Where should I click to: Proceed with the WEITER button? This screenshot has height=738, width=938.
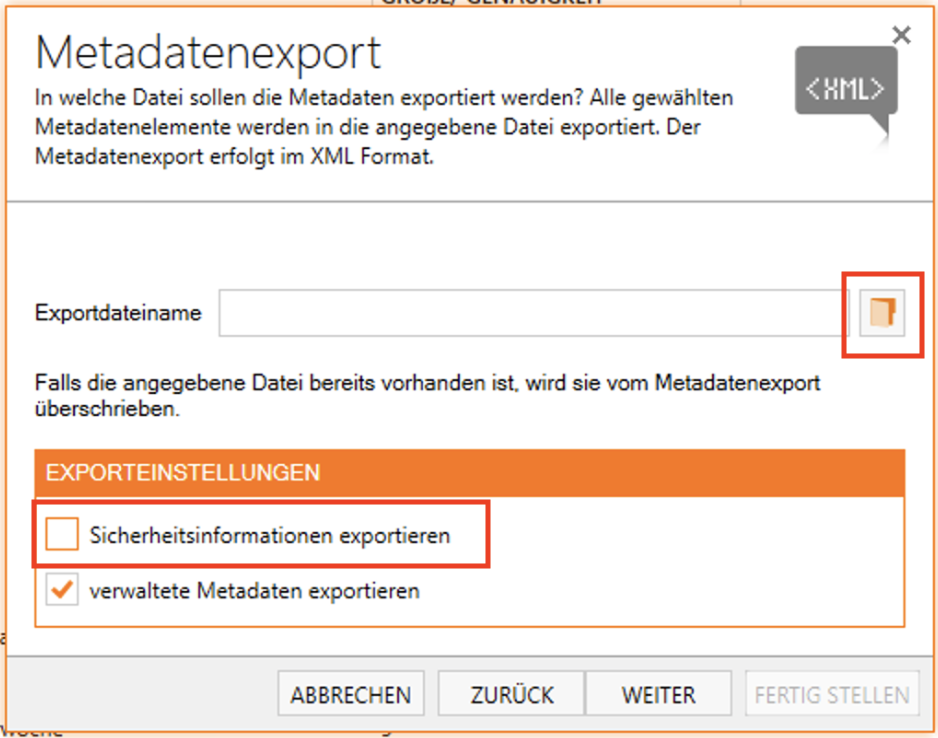point(658,695)
